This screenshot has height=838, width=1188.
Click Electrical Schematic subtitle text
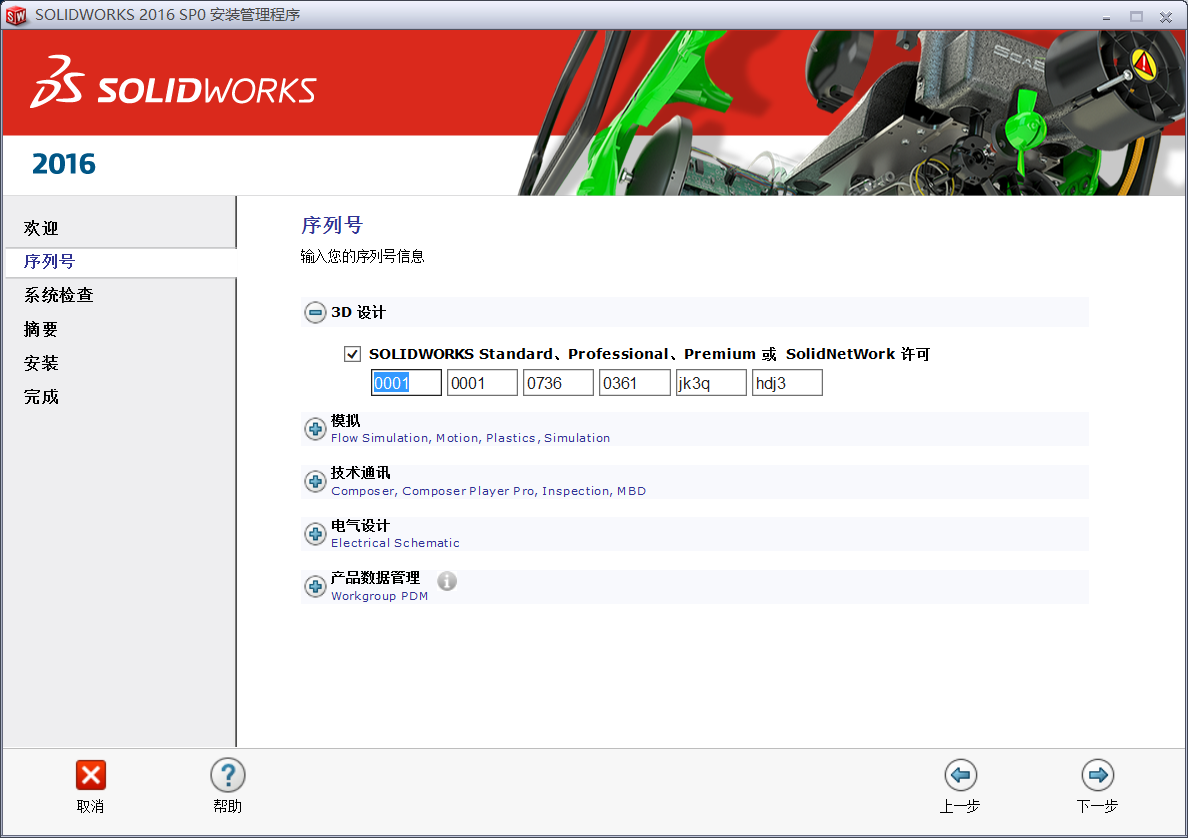click(395, 543)
